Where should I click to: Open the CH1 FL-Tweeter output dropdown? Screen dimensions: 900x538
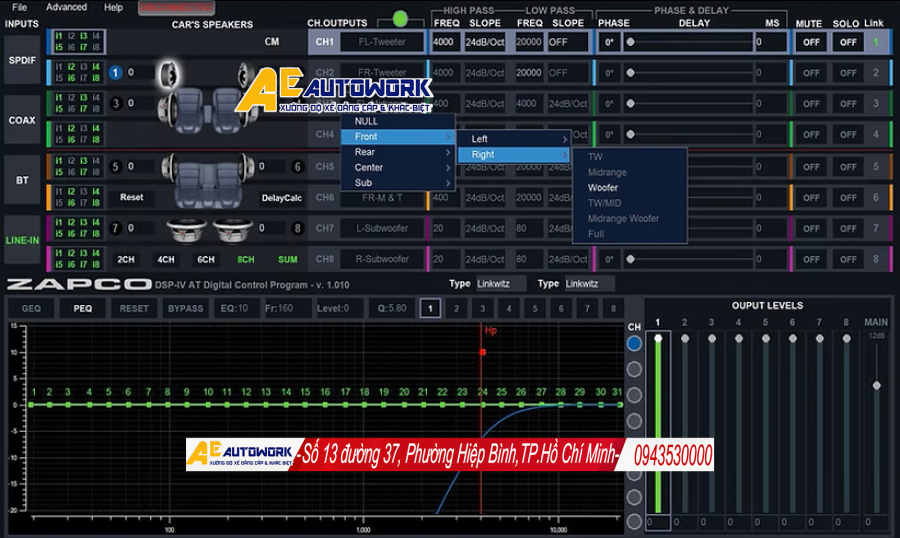point(382,42)
